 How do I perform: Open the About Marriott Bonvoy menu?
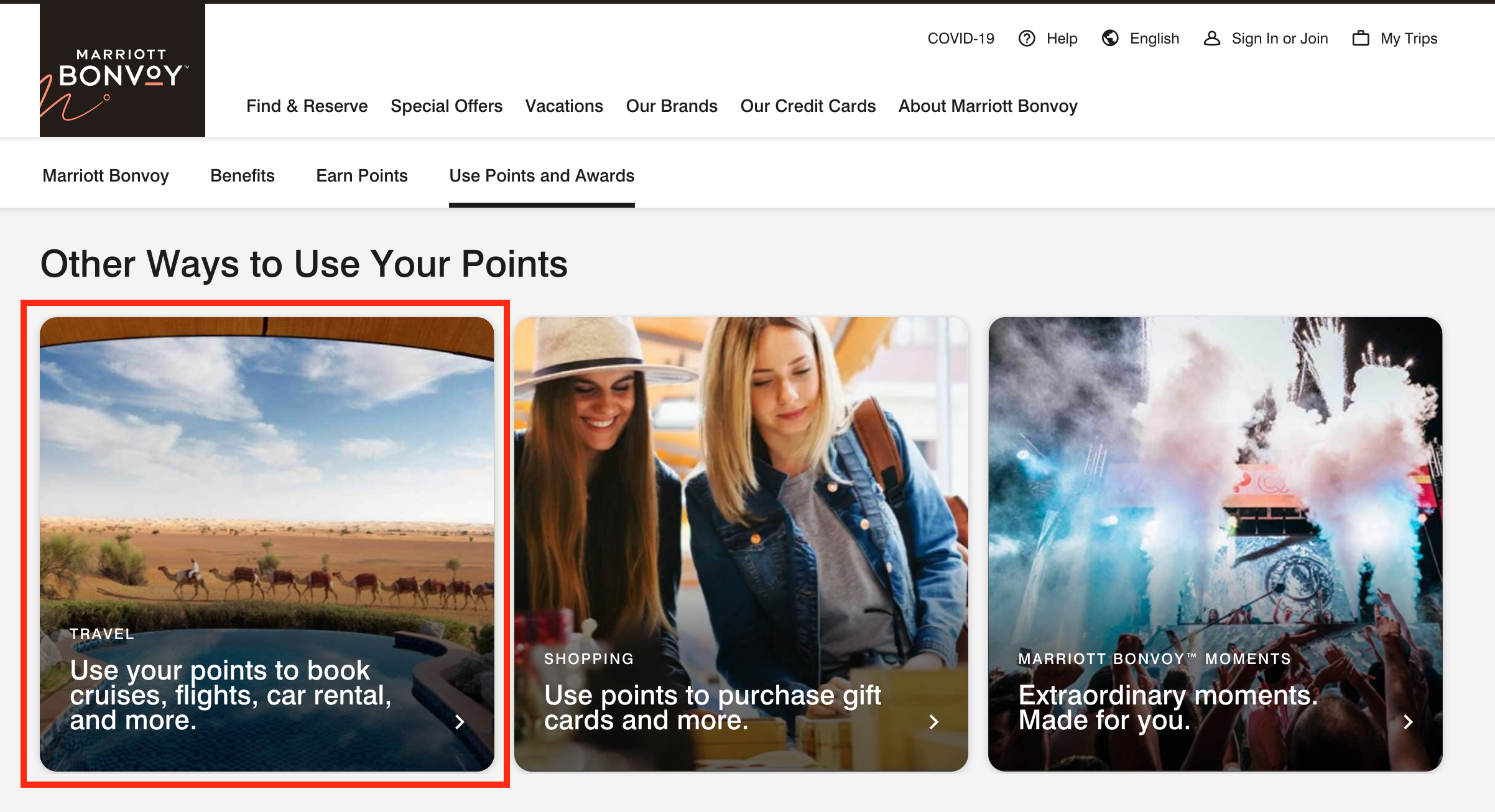coord(988,106)
